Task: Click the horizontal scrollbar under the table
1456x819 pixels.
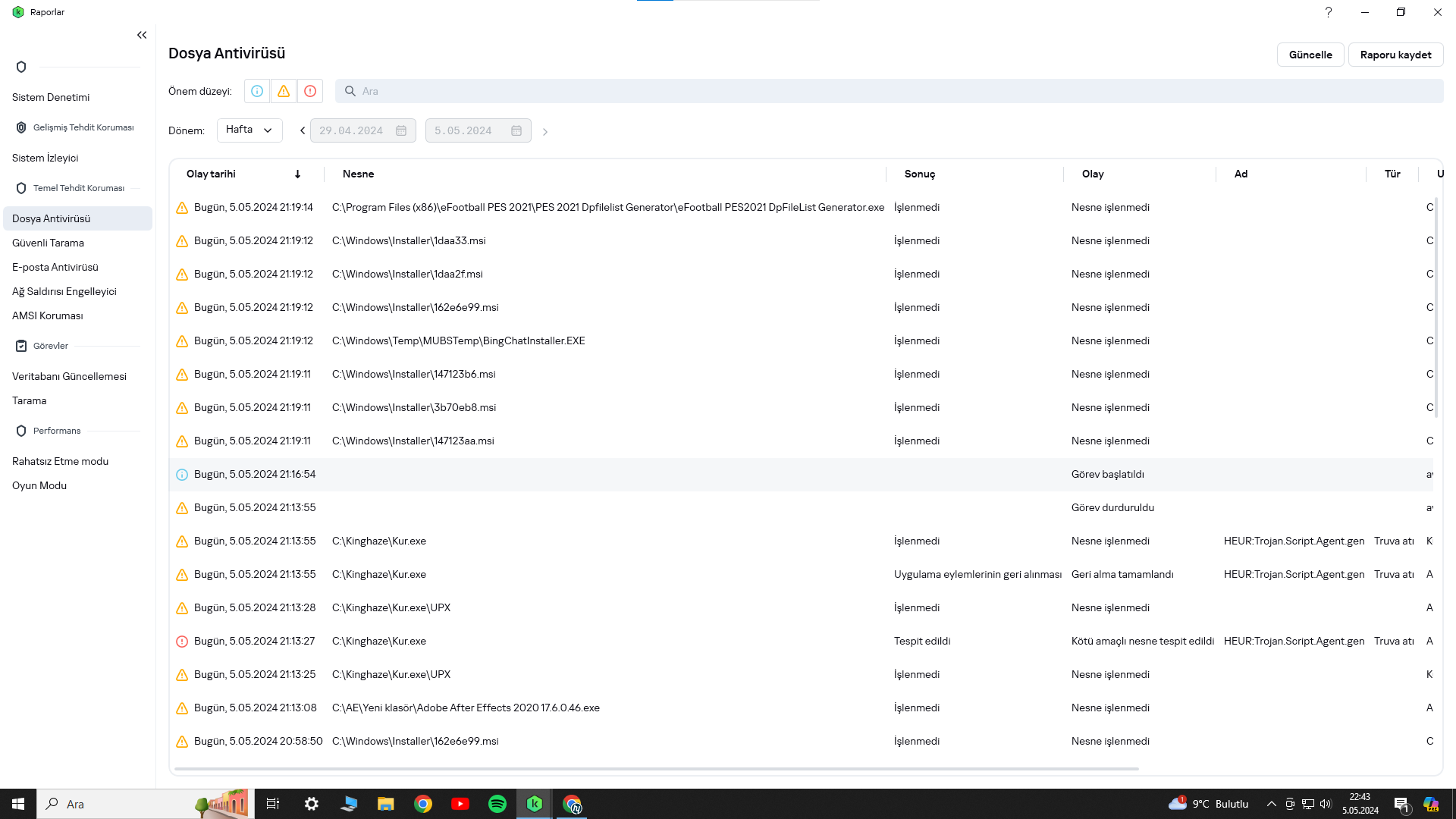Action: point(656,768)
